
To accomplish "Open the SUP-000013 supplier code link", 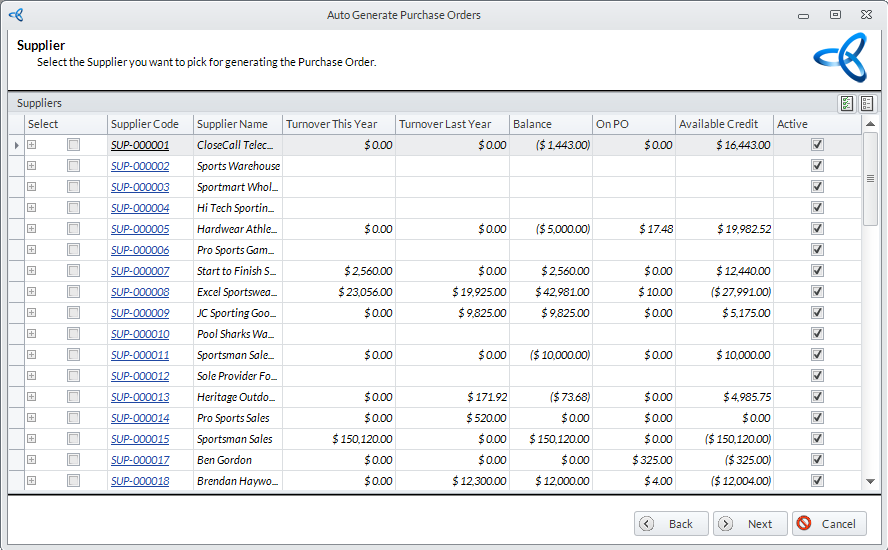I will (140, 397).
